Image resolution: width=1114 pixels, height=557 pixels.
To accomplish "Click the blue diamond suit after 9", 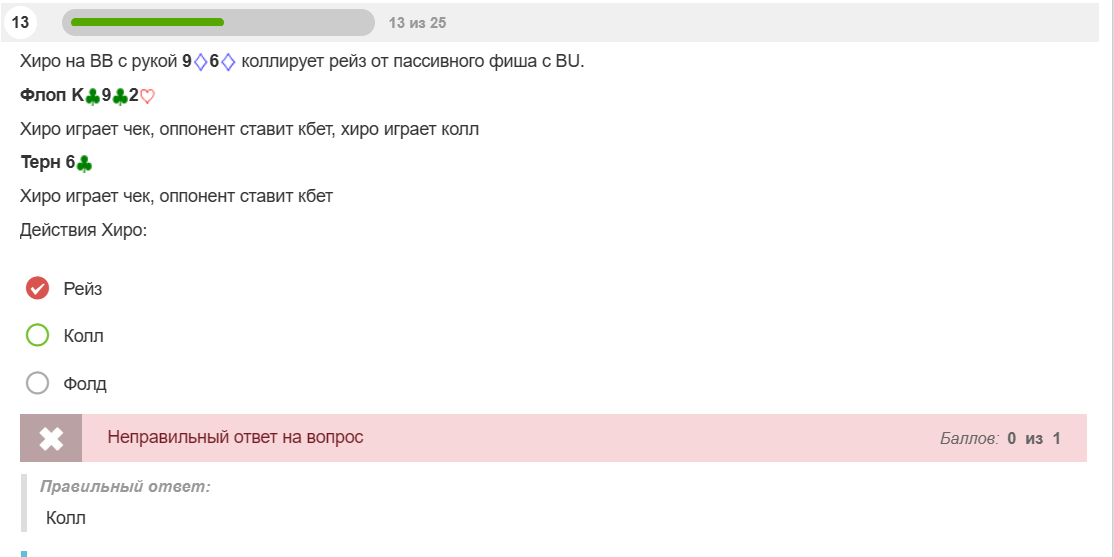I will 200,63.
